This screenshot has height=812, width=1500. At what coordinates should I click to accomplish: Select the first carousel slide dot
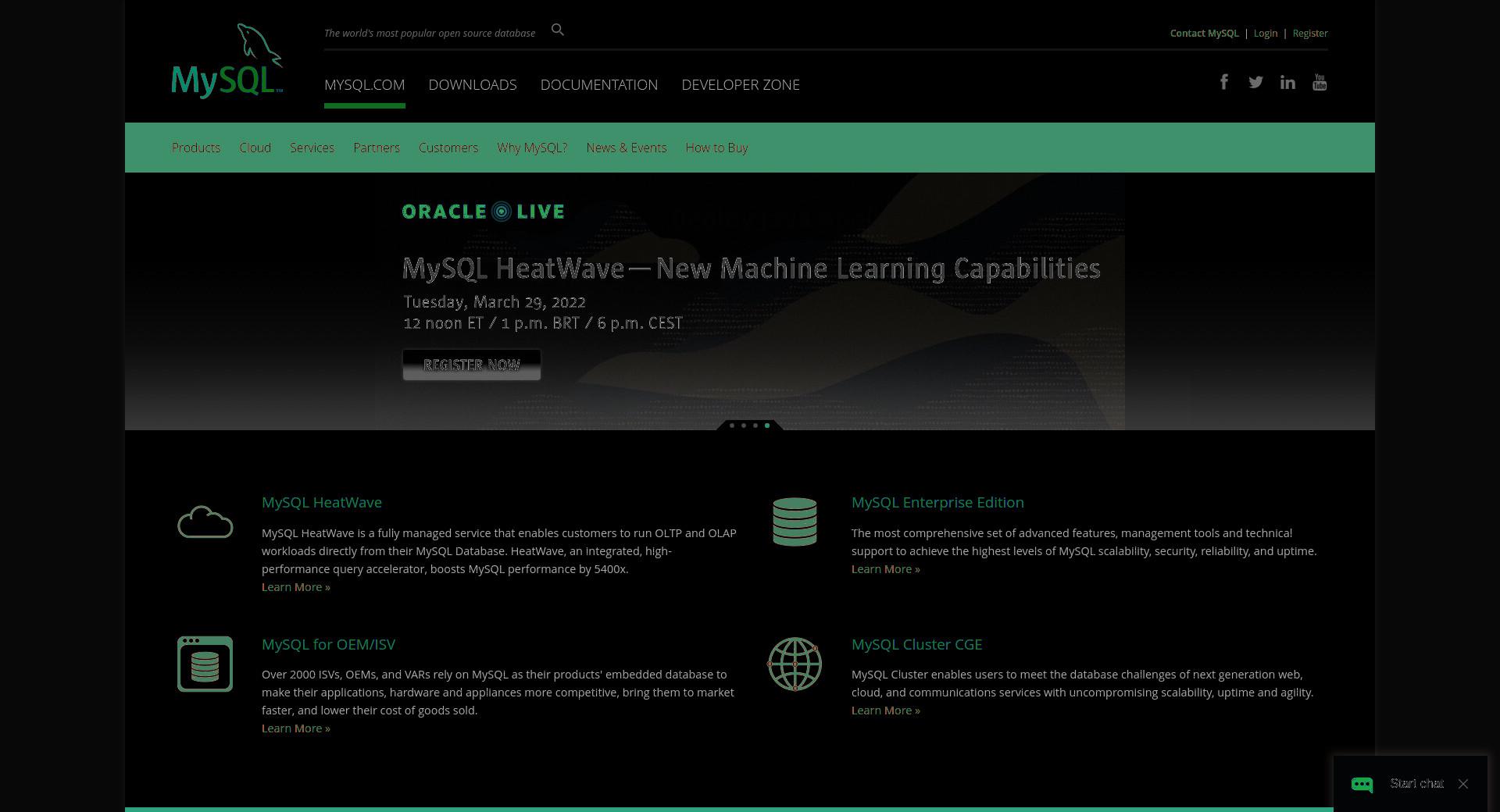coord(732,426)
